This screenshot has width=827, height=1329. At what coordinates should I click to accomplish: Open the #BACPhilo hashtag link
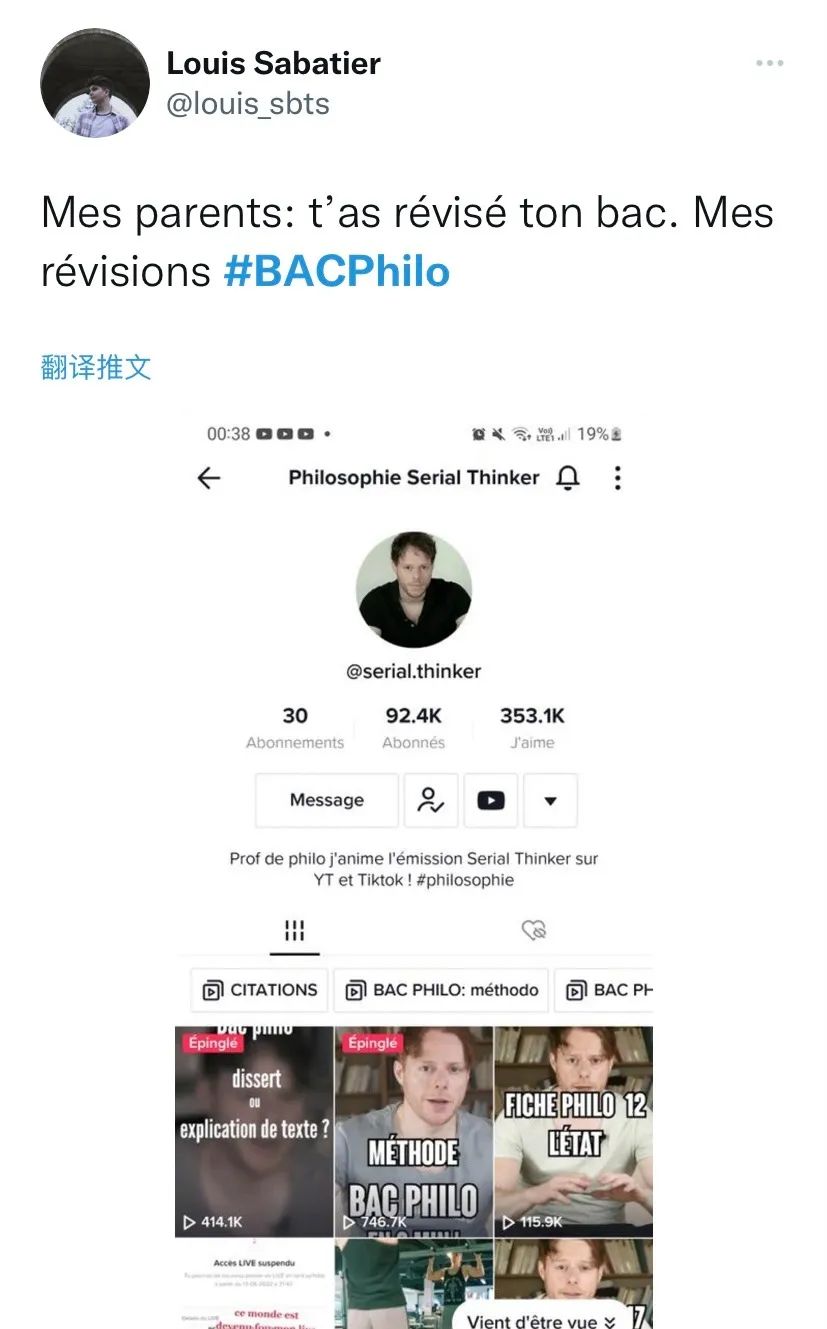click(x=337, y=271)
